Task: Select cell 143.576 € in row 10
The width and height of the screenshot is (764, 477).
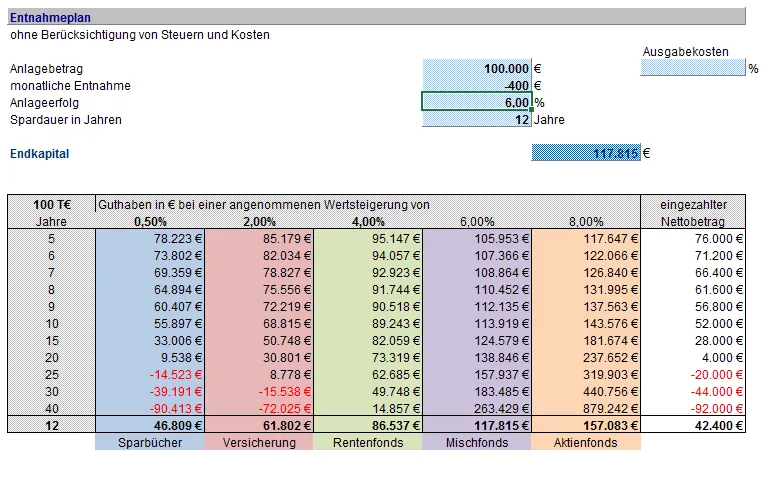Action: click(x=586, y=324)
